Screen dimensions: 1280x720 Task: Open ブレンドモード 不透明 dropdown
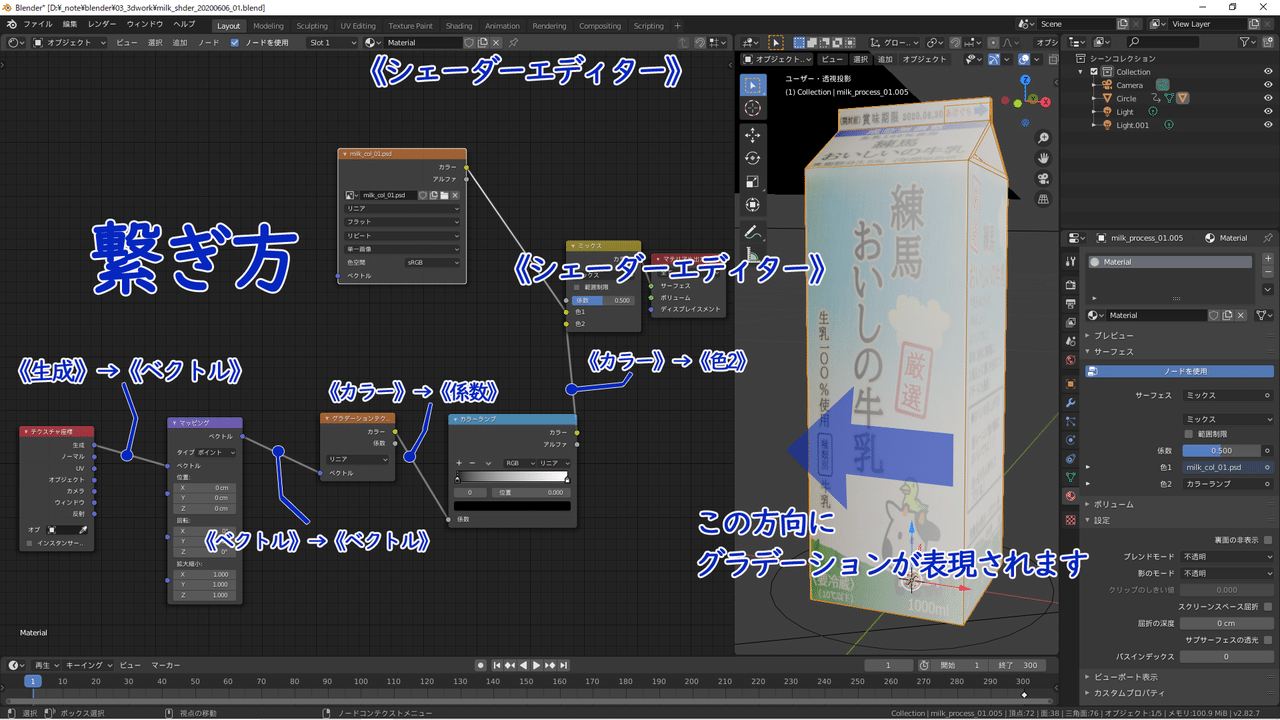click(x=1227, y=557)
